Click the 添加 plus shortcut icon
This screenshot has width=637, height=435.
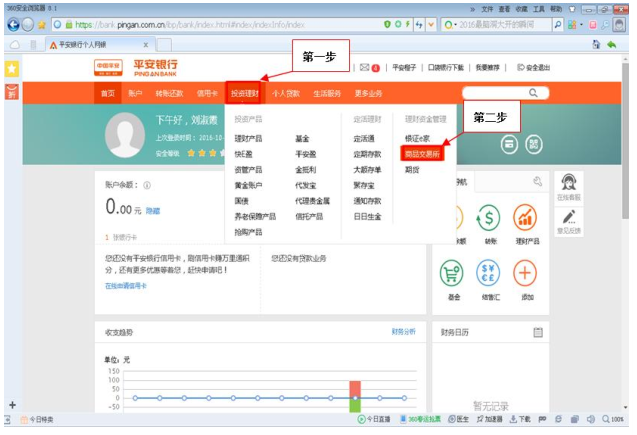(525, 273)
